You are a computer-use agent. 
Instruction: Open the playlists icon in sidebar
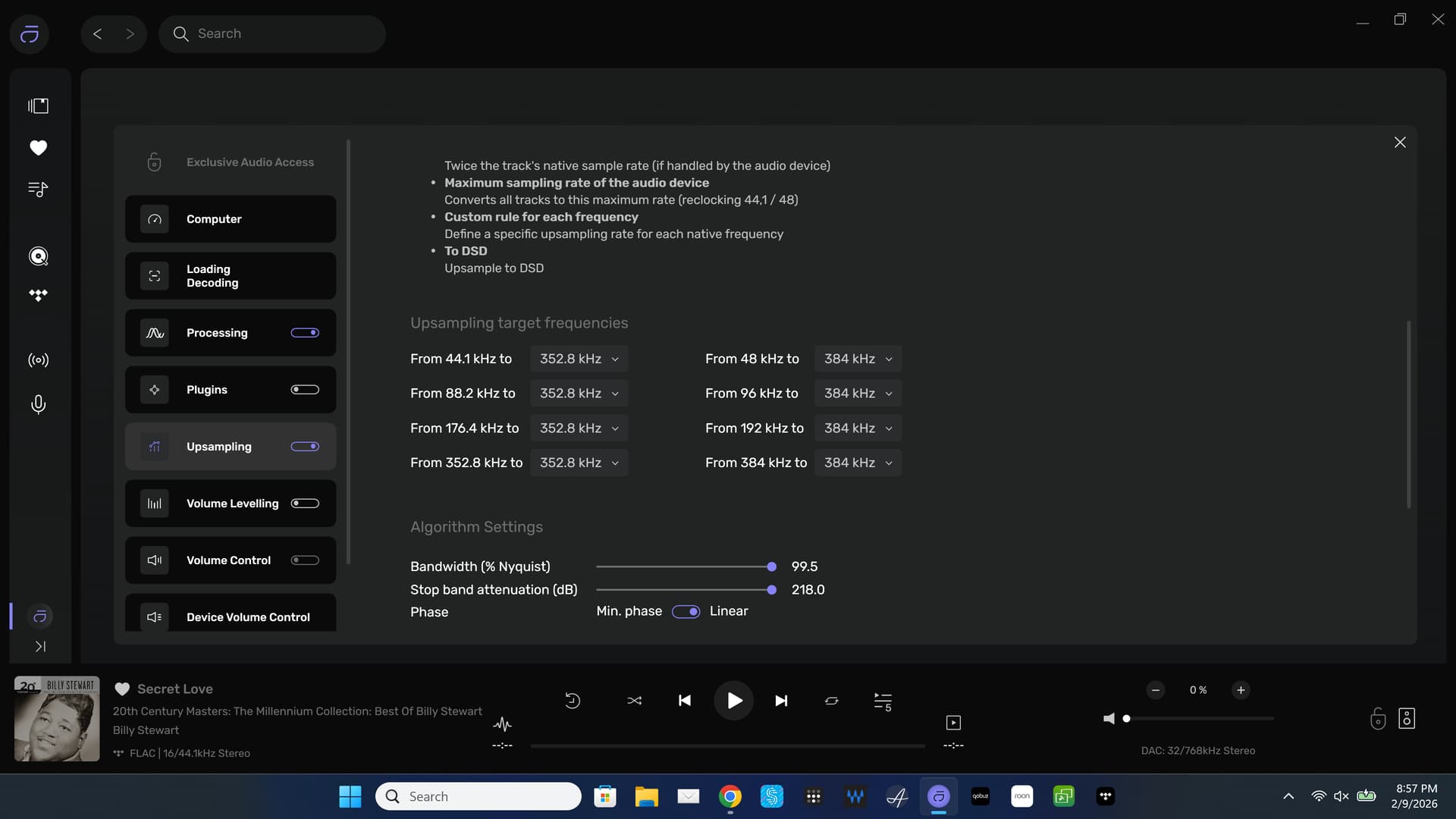coord(38,189)
